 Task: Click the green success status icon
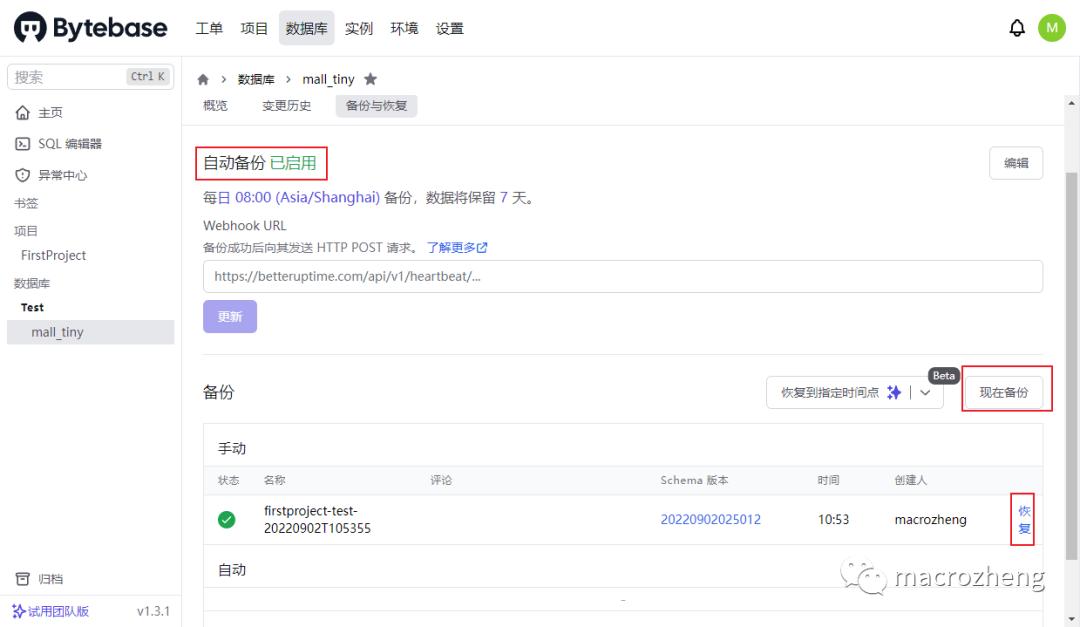tap(226, 519)
